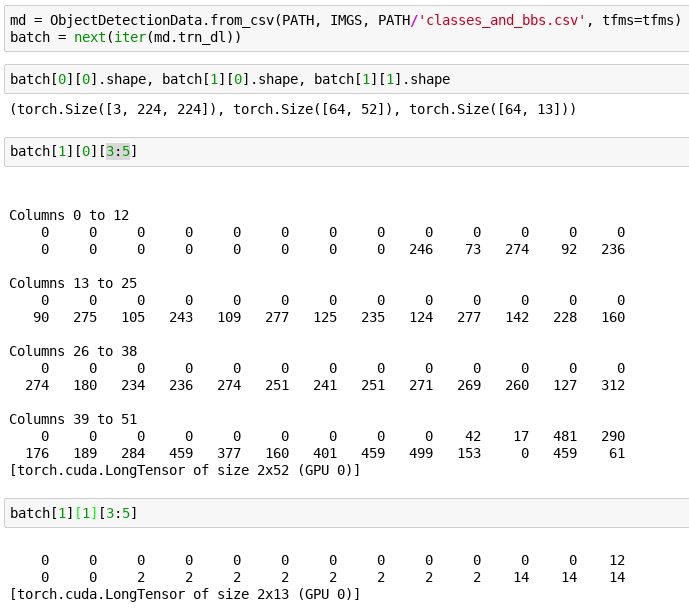Click the 'LongTensor of size 2x52' summary line

[185, 470]
